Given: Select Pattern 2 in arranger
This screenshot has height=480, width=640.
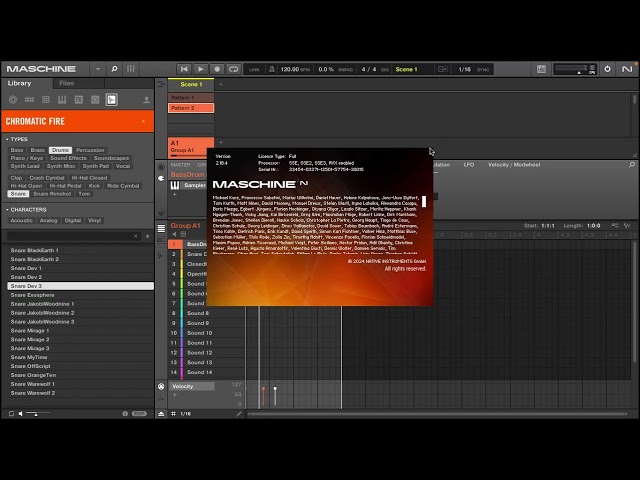Looking at the screenshot, I should (191, 108).
